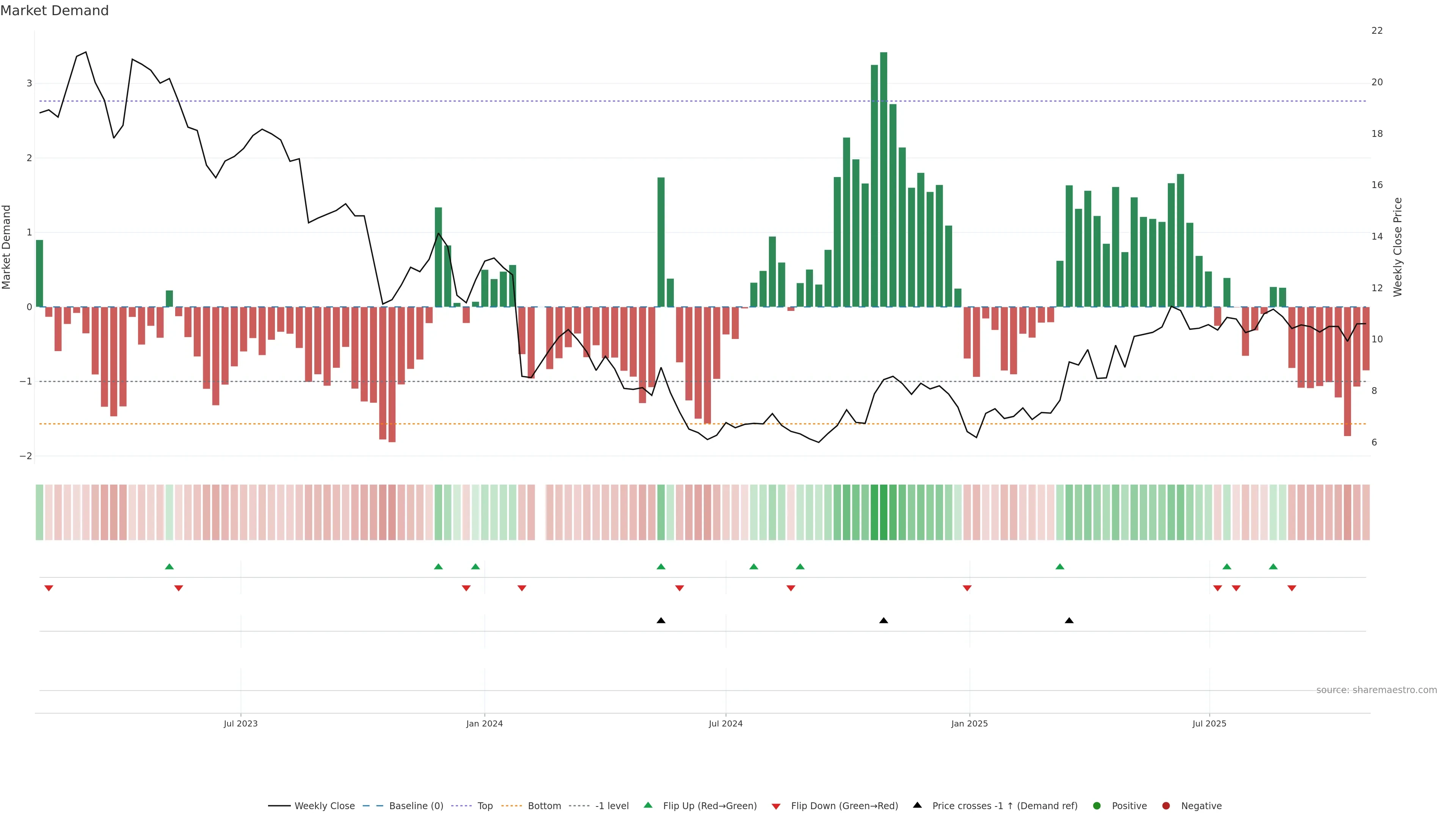Click the Weekly Close Price axis title

coord(1398,247)
